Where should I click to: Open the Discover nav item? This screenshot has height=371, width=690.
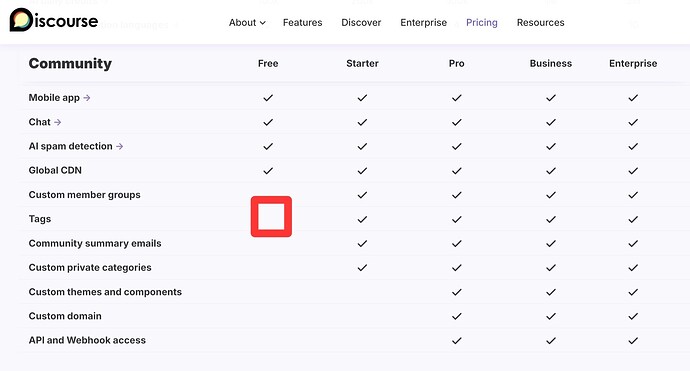tap(361, 22)
